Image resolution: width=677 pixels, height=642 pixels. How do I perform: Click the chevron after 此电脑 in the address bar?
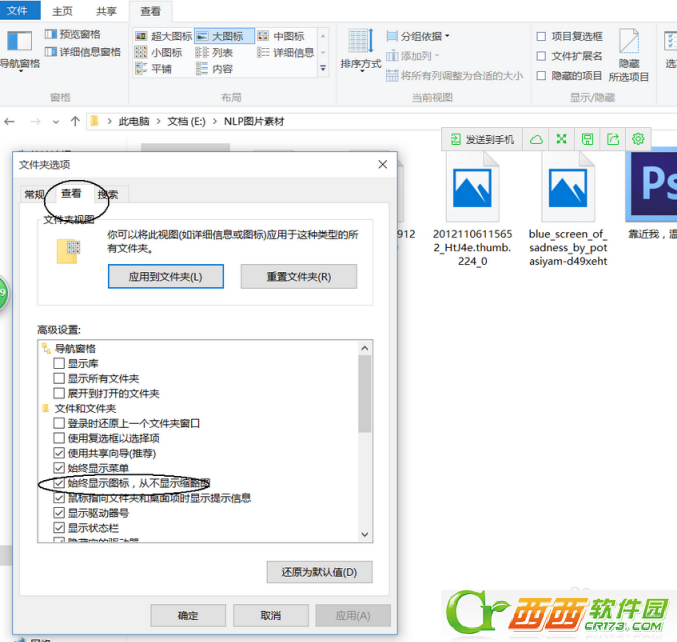click(x=158, y=122)
